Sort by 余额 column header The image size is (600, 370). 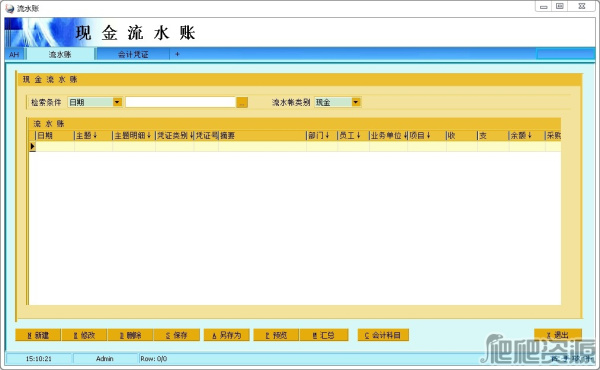[527, 135]
